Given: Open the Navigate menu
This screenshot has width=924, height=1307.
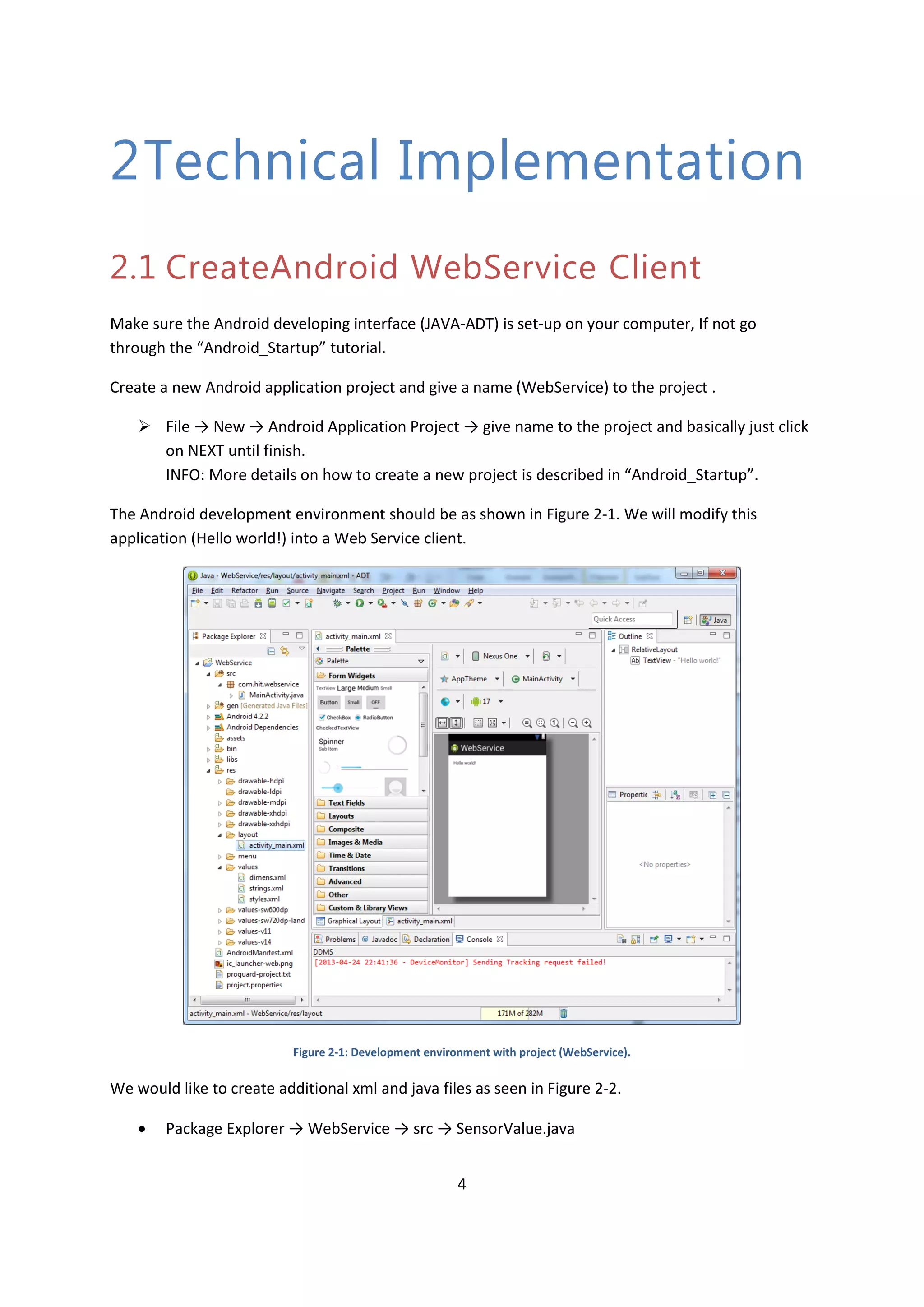Looking at the screenshot, I should [331, 591].
